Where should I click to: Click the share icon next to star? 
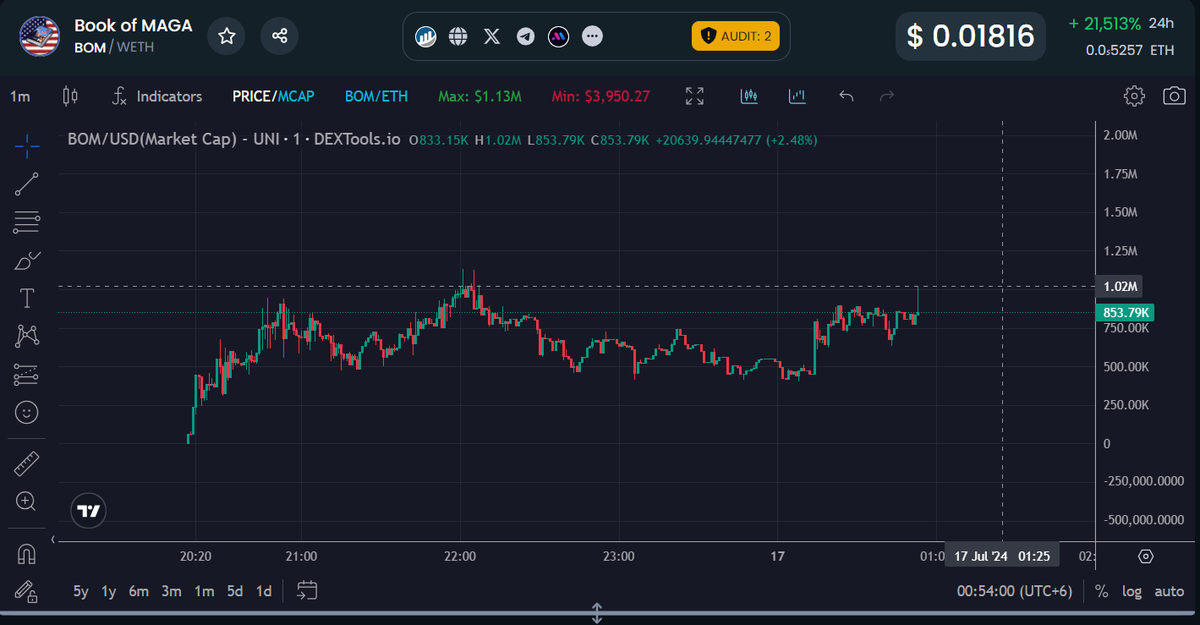(279, 36)
